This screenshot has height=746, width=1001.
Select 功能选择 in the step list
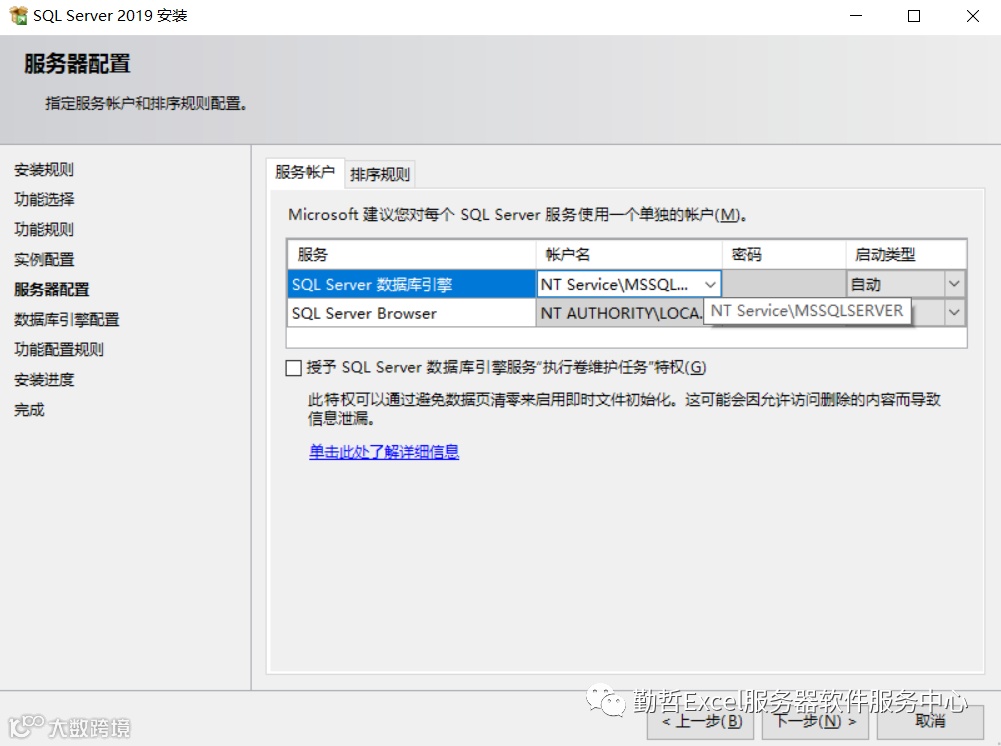tap(44, 199)
